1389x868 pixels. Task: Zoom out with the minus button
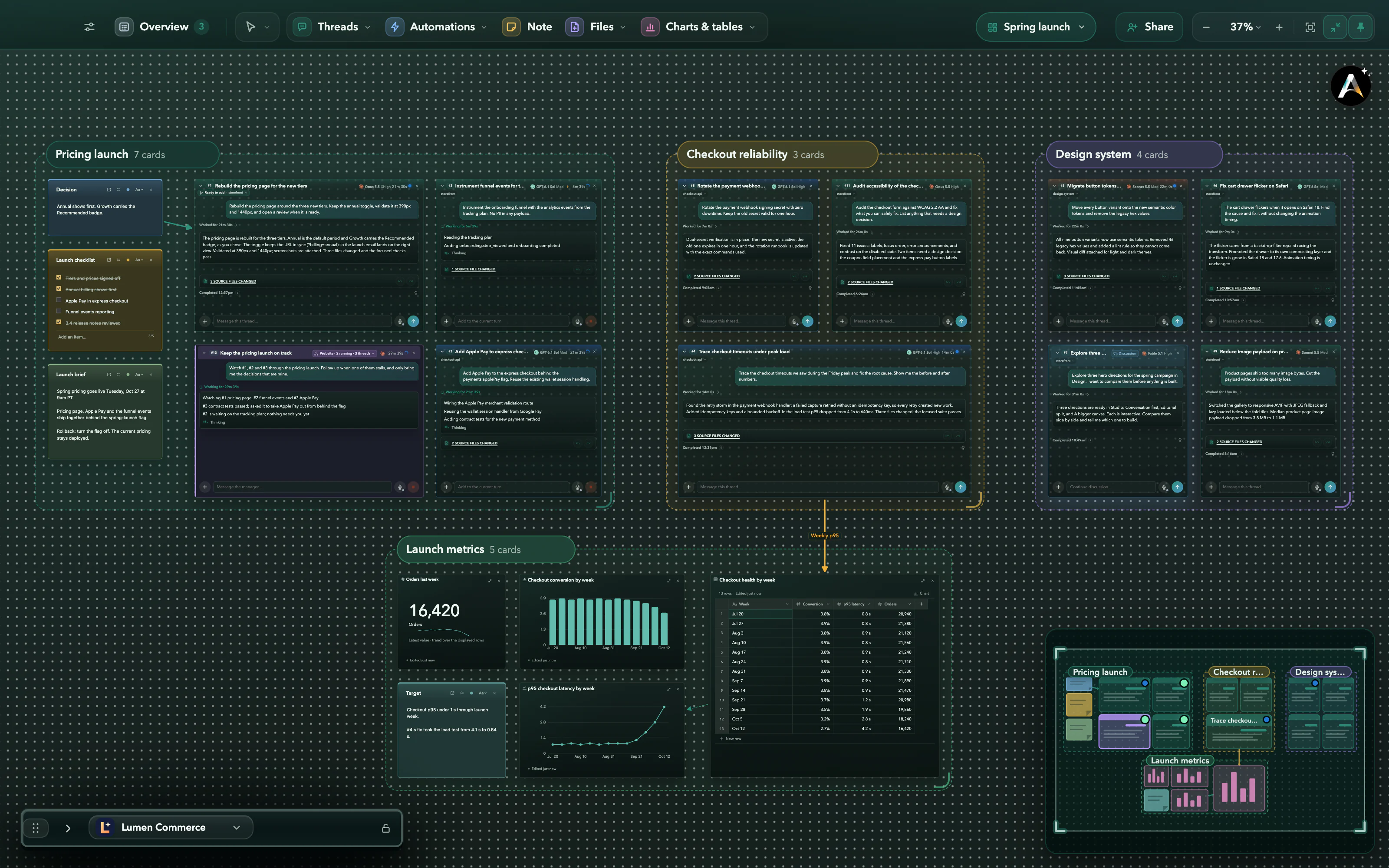point(1206,27)
